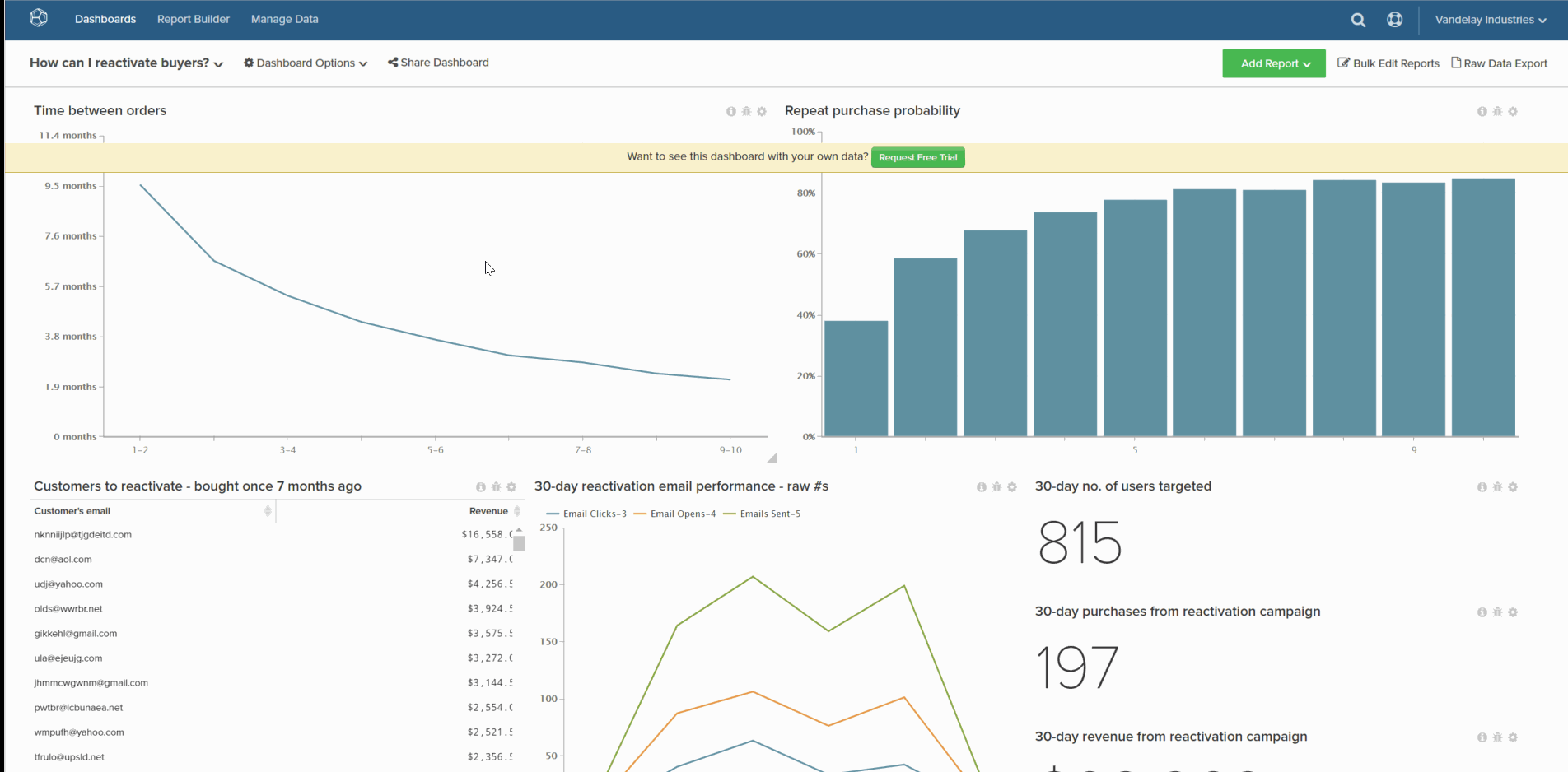Open the search magnifier in the top bar

click(x=1358, y=19)
